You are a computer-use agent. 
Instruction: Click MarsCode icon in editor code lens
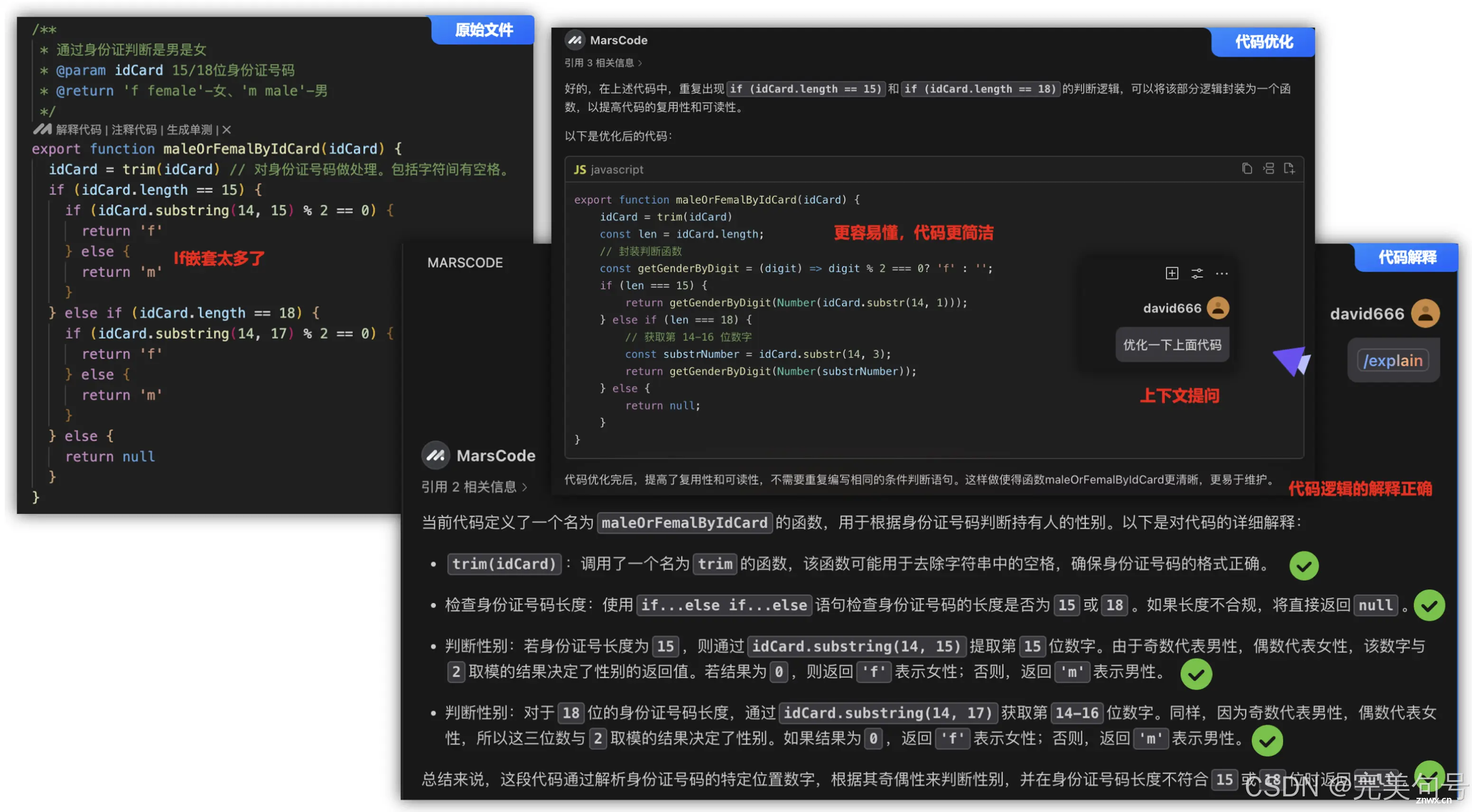(x=42, y=129)
